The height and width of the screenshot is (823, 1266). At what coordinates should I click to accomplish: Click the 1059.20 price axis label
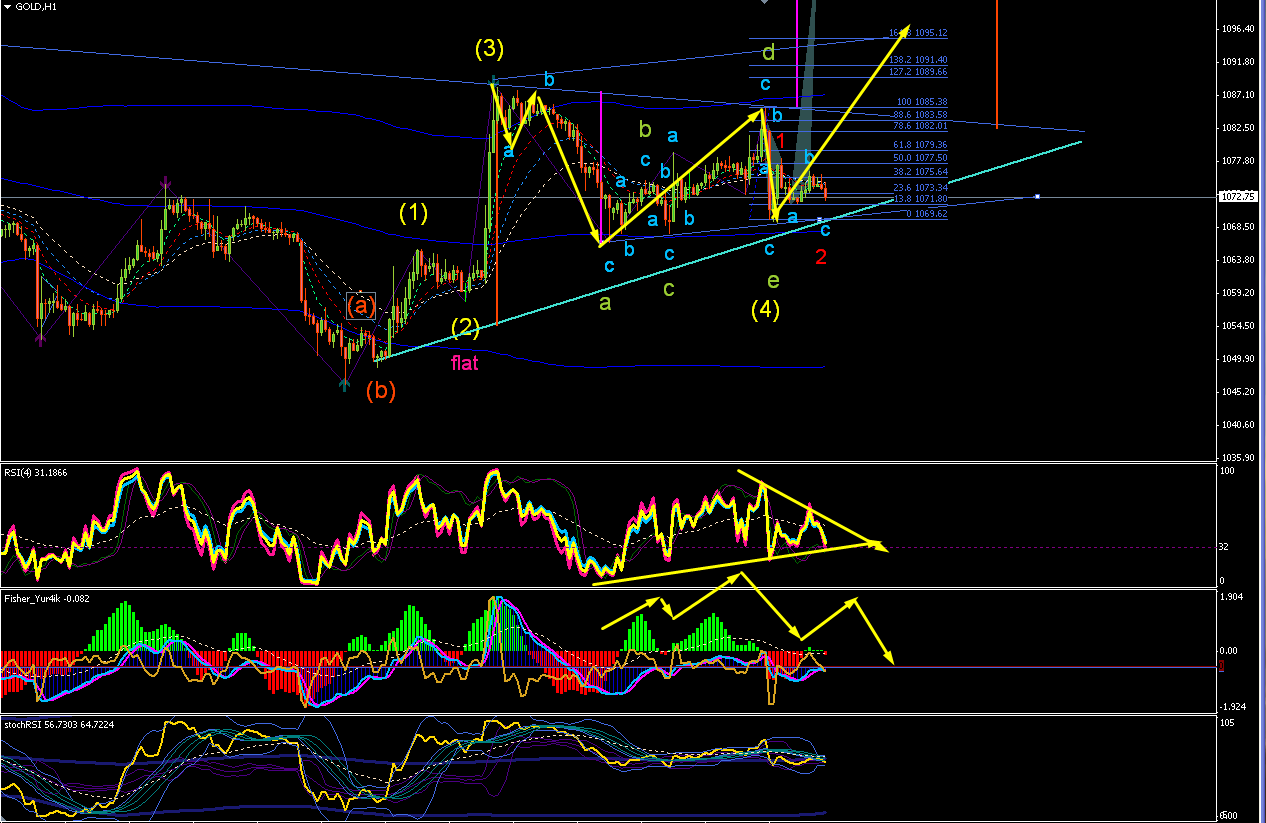pyautogui.click(x=1238, y=293)
